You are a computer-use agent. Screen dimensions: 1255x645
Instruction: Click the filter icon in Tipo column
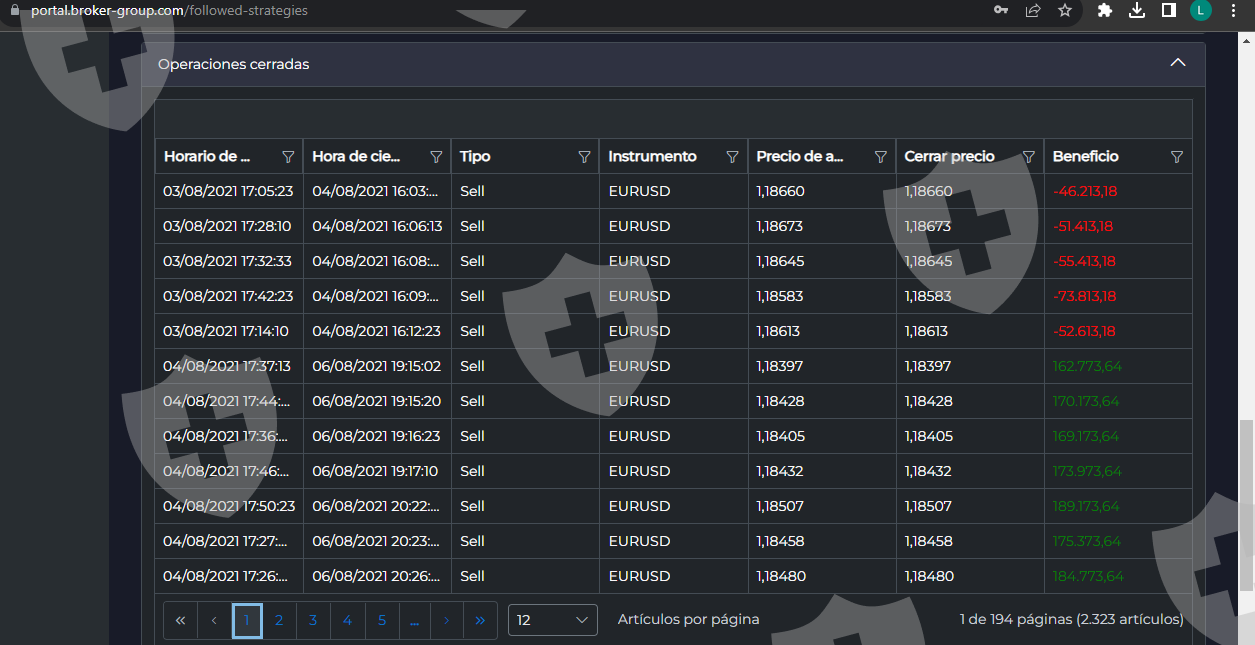[x=584, y=157]
